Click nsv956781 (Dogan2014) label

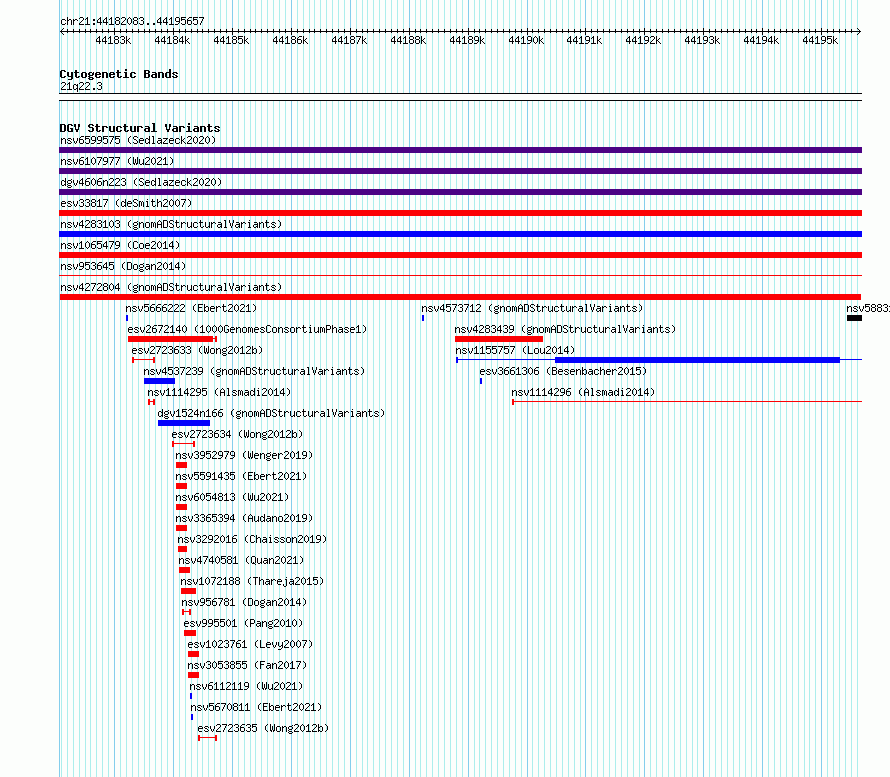tap(244, 602)
